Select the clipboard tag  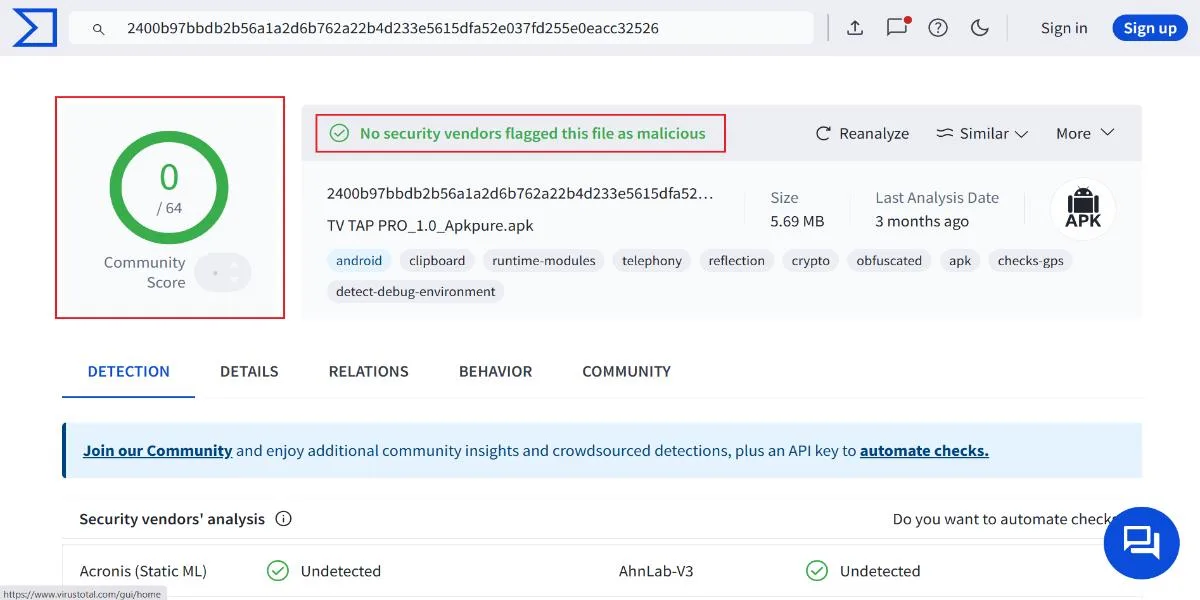[437, 261]
